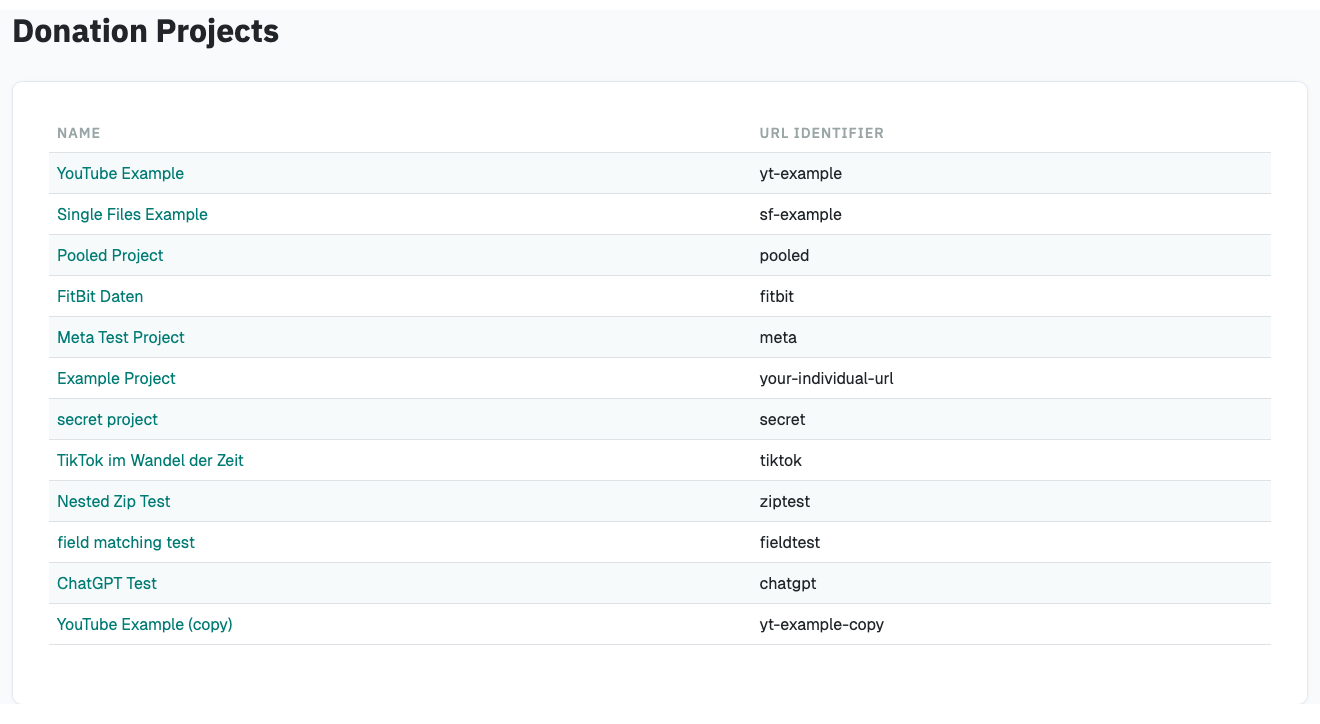Click the fitbit URL identifier
This screenshot has height=724, width=1320.
(x=777, y=296)
